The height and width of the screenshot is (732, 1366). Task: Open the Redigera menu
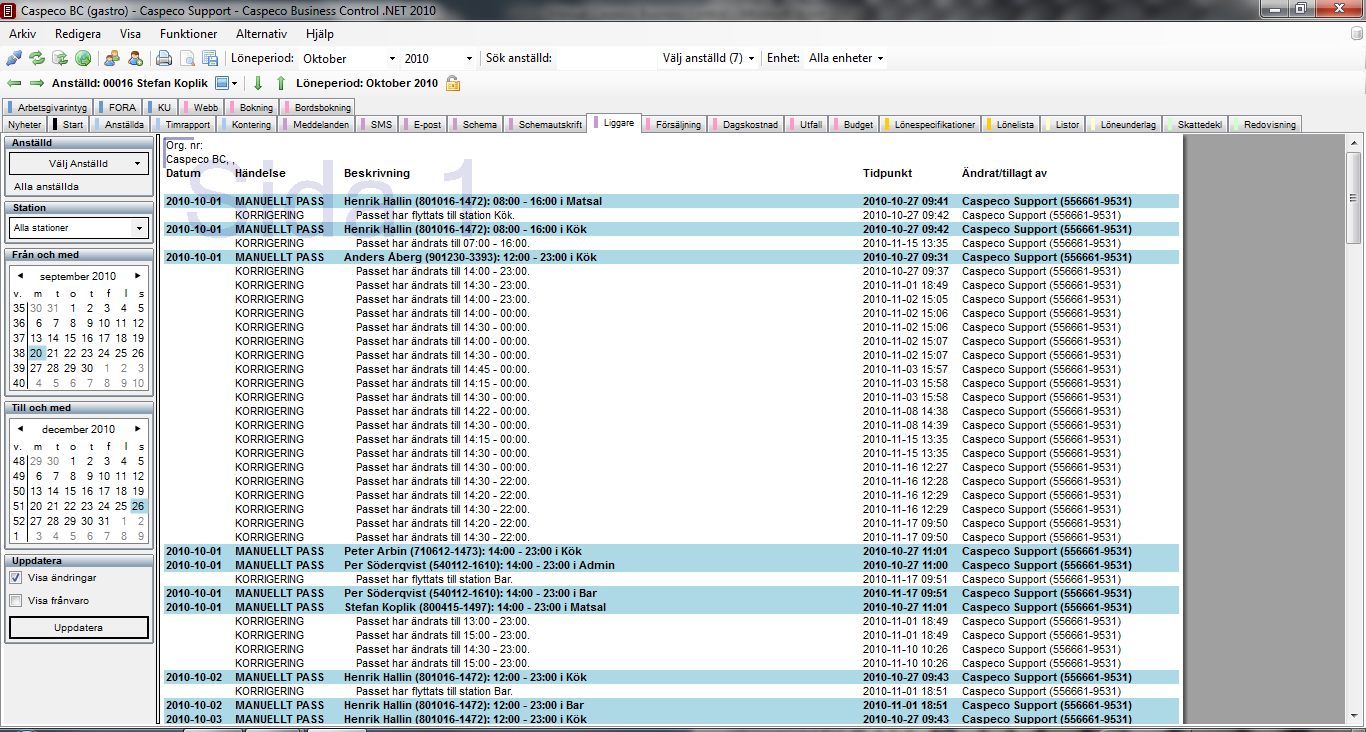[78, 34]
